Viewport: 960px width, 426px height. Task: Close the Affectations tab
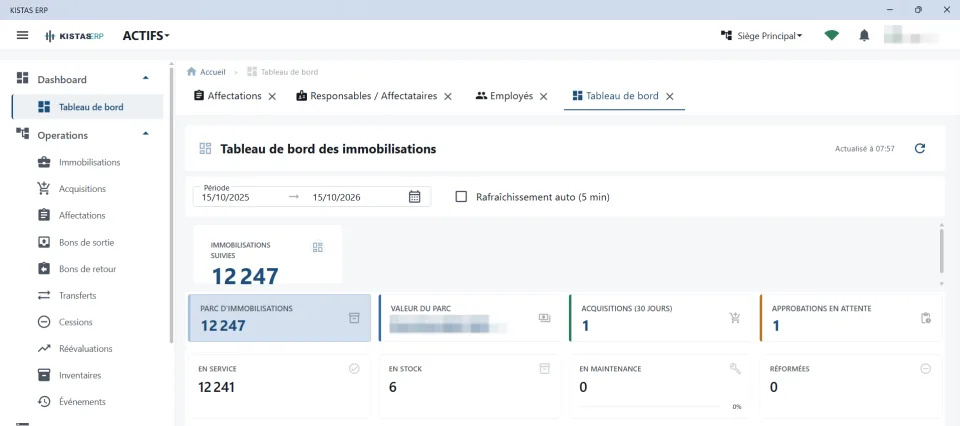click(x=272, y=96)
